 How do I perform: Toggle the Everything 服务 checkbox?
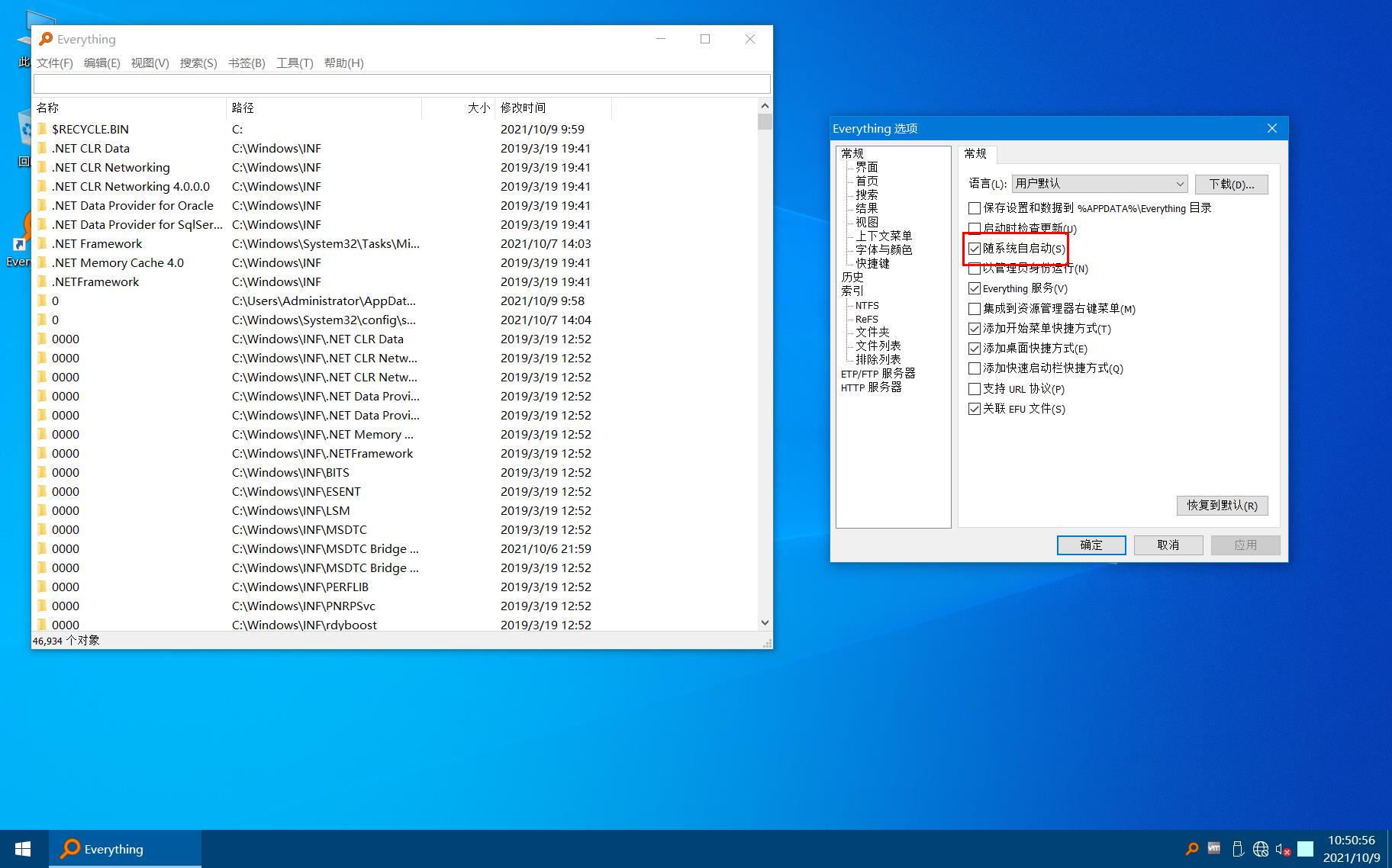975,288
